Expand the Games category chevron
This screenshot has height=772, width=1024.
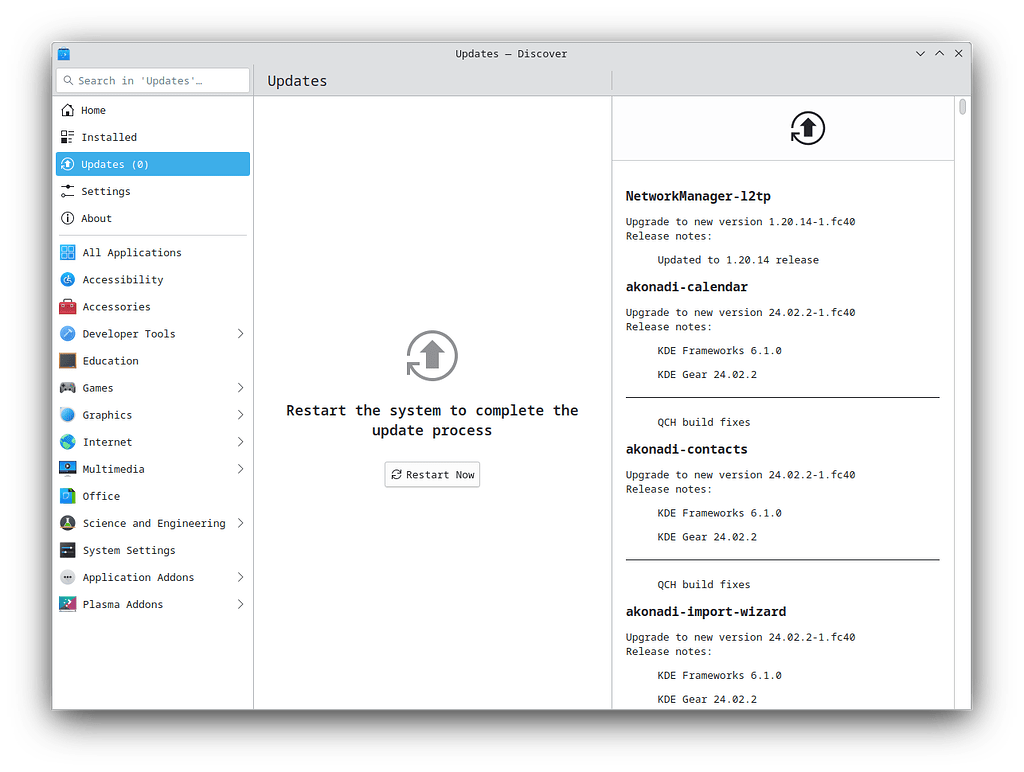240,388
